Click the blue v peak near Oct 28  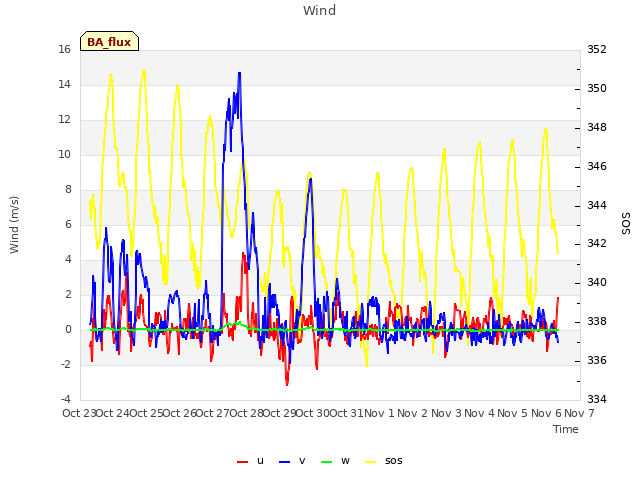(x=240, y=73)
